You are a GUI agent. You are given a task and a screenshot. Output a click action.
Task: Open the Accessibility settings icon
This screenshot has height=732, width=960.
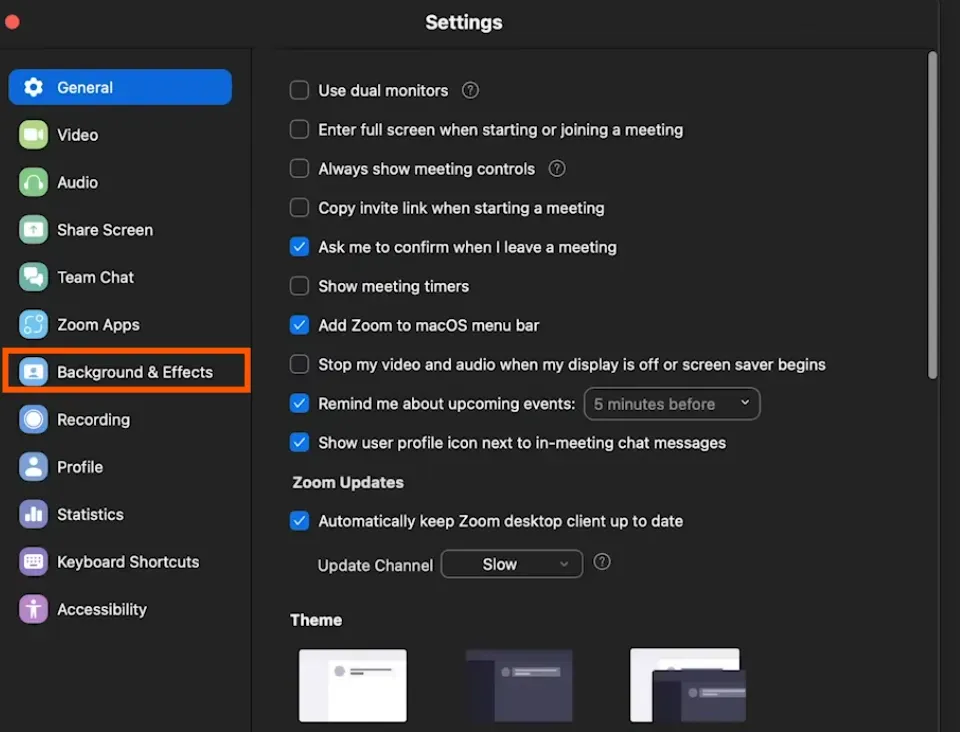click(33, 609)
